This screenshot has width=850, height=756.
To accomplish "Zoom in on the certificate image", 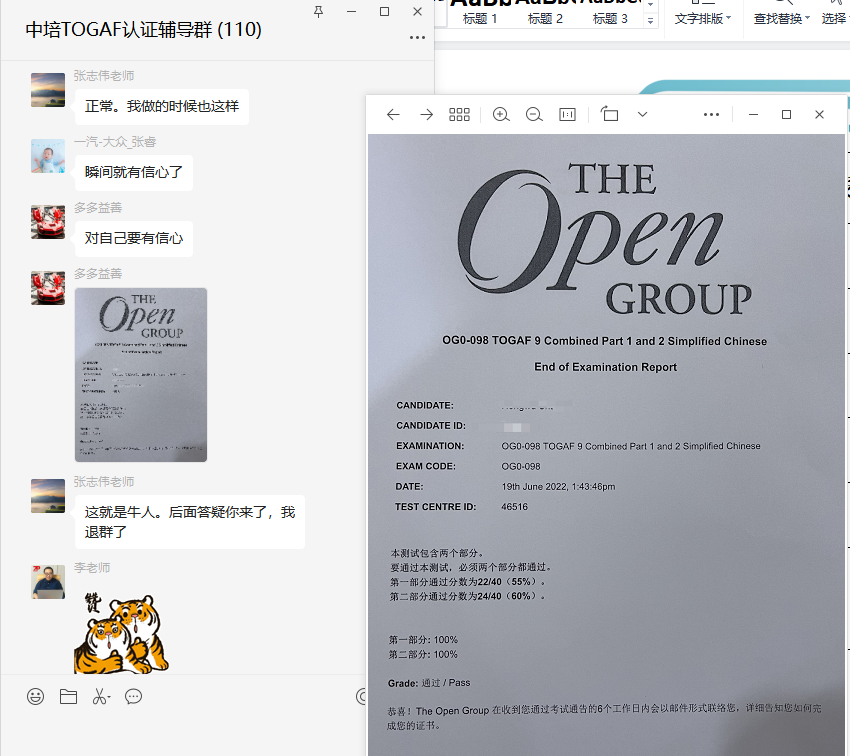I will pos(501,114).
